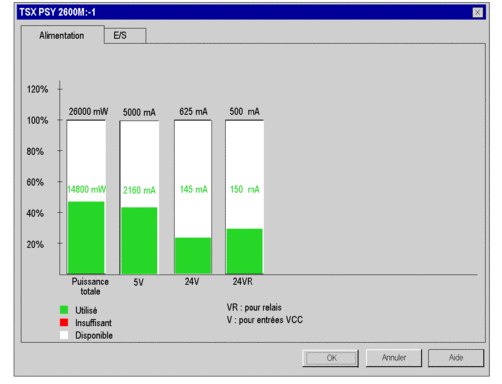
Task: Switch to the E/S tab
Action: click(125, 36)
